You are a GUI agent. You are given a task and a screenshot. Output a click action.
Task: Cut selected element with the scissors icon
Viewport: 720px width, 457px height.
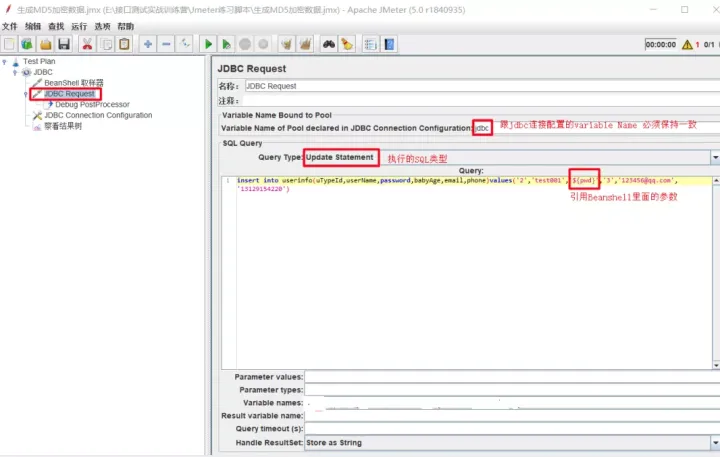pyautogui.click(x=87, y=45)
